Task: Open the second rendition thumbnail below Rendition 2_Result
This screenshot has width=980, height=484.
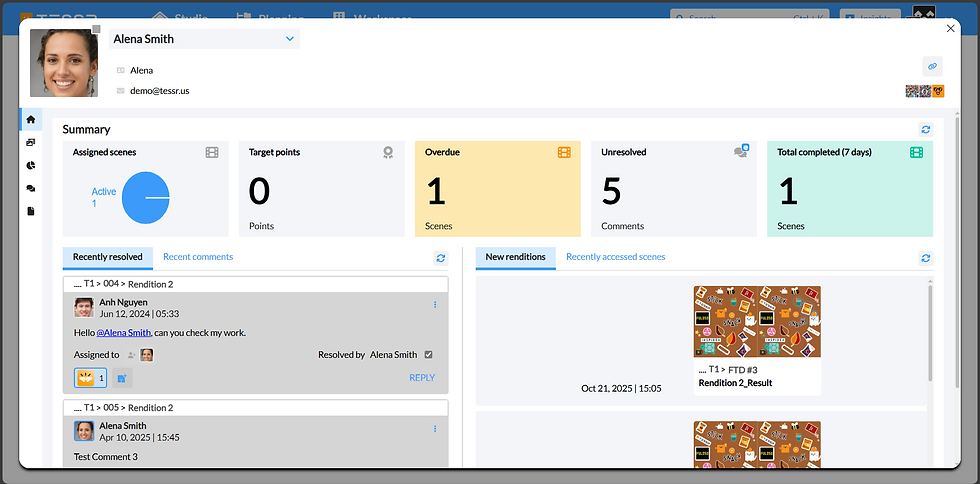Action: (x=758, y=444)
